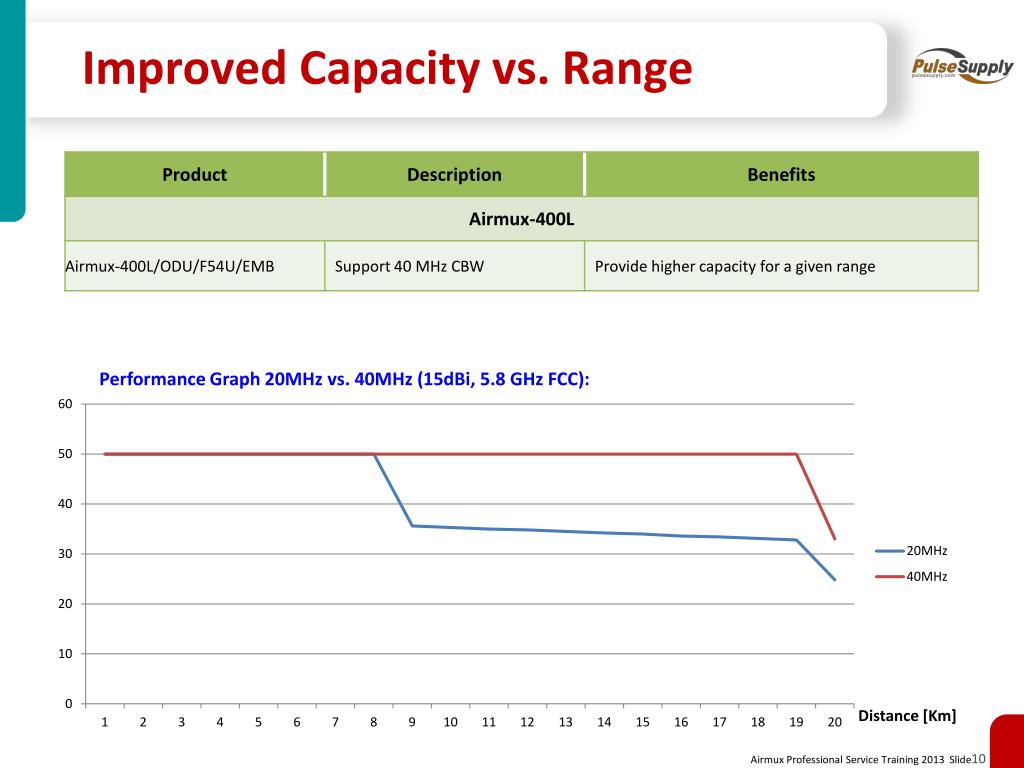
Task: Click the y-axis value 40
Action: 65,504
